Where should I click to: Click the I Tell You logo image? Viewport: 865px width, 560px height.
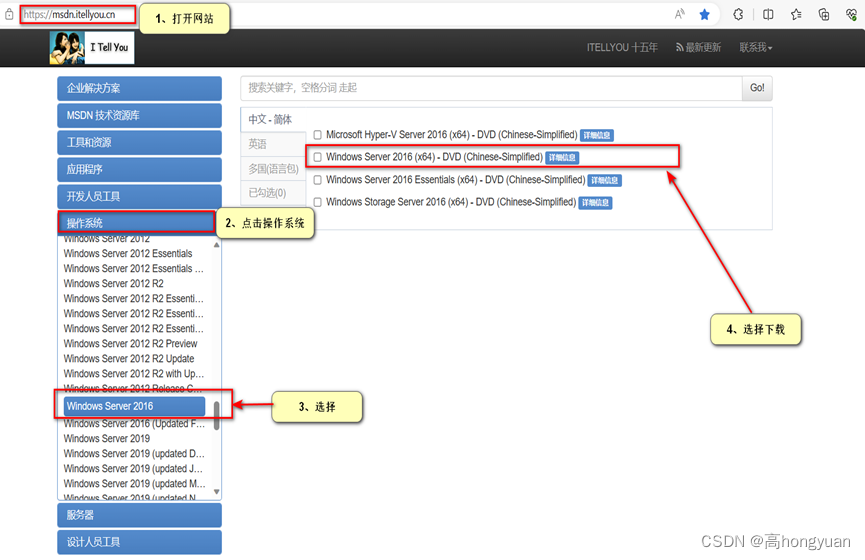[x=92, y=47]
